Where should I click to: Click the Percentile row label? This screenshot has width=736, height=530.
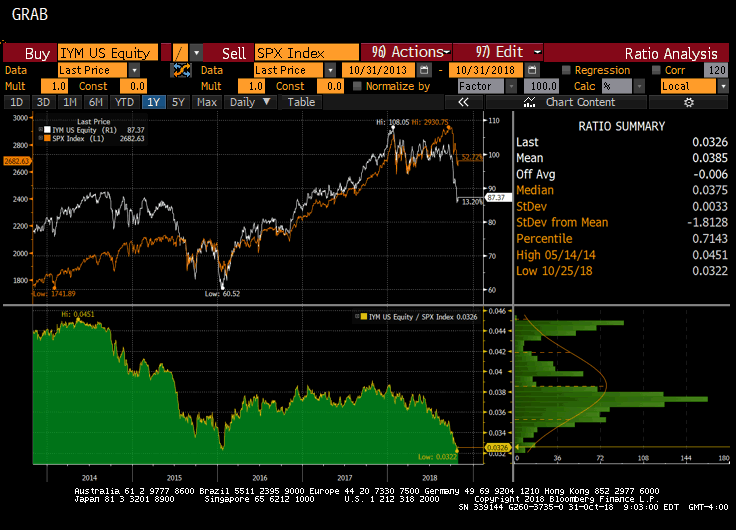tap(544, 238)
